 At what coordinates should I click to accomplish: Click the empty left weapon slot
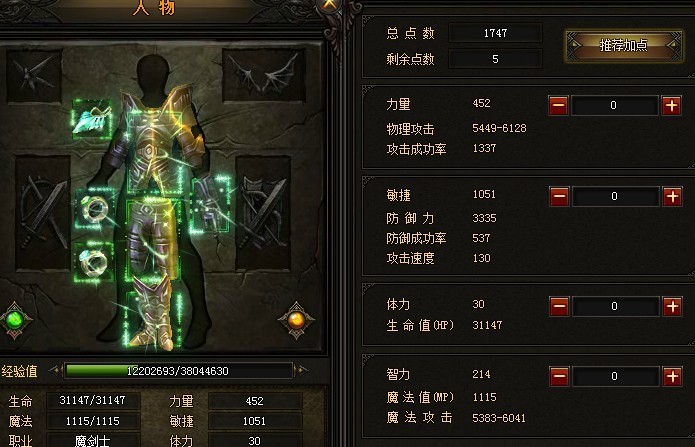pyautogui.click(x=43, y=212)
